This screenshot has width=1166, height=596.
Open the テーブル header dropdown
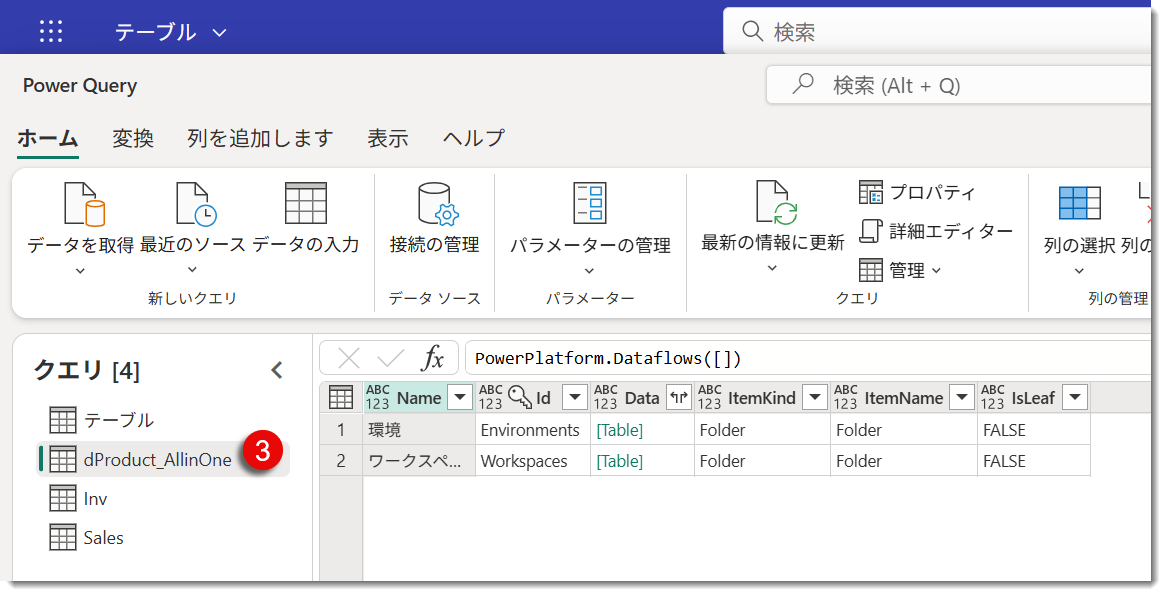click(170, 32)
